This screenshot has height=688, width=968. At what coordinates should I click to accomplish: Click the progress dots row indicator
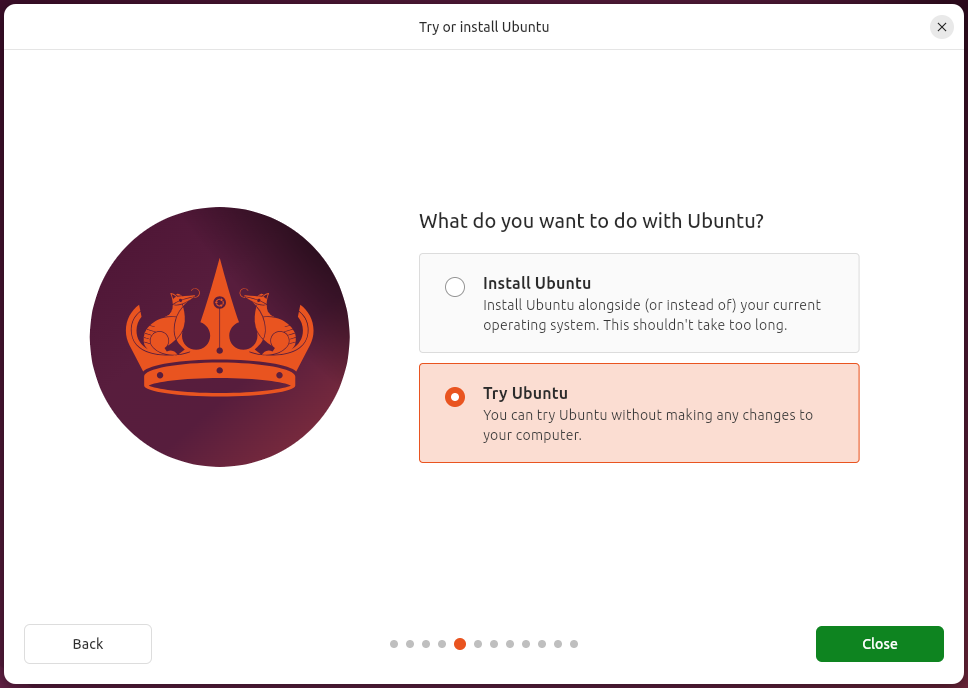coord(483,644)
